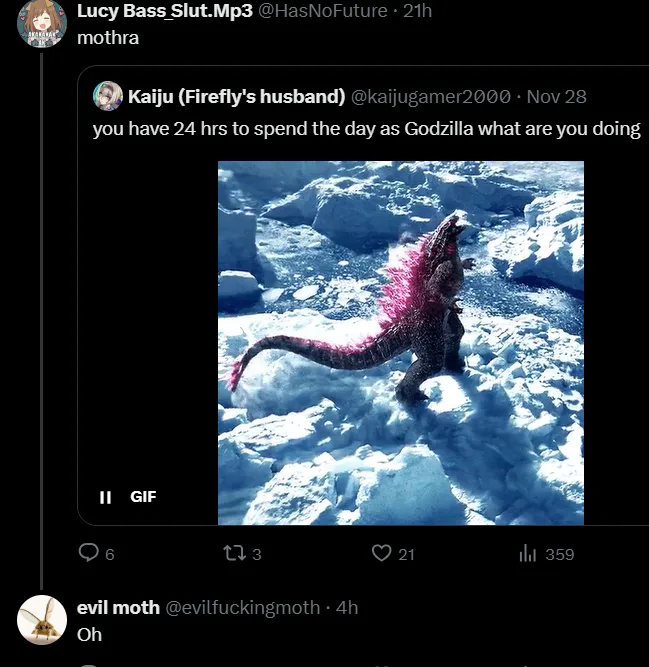
Task: Open the Nov 28 quoted tweet date
Action: coord(556,97)
